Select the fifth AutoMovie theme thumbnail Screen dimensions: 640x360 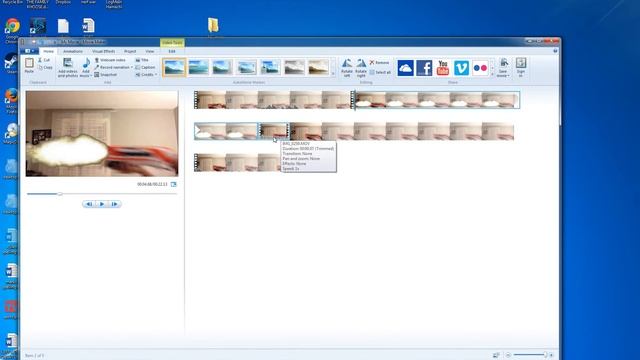270,67
